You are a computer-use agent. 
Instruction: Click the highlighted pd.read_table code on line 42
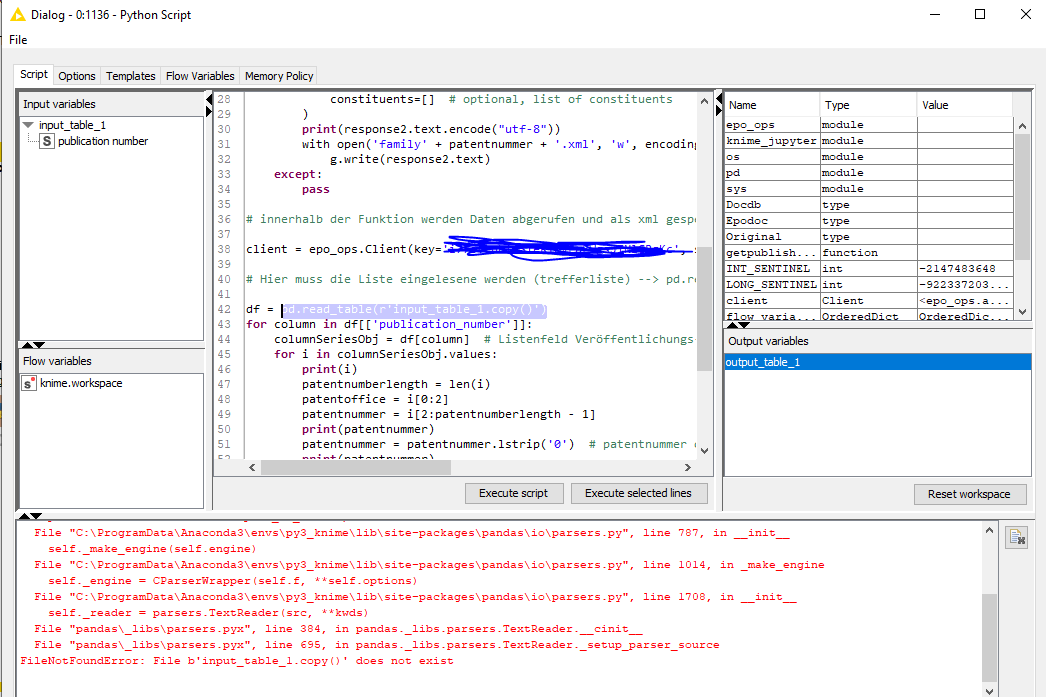tap(414, 309)
